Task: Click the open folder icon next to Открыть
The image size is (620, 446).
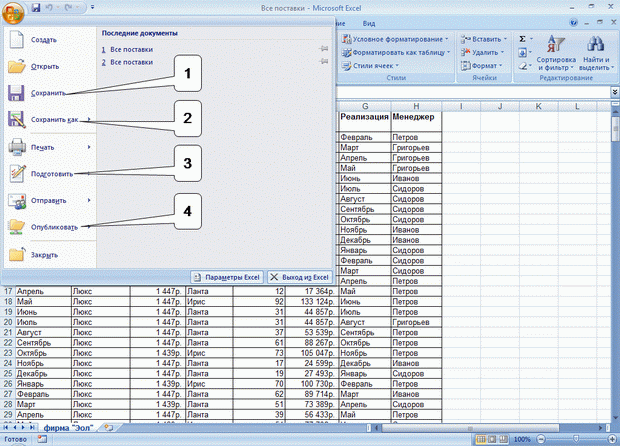Action: coord(17,66)
